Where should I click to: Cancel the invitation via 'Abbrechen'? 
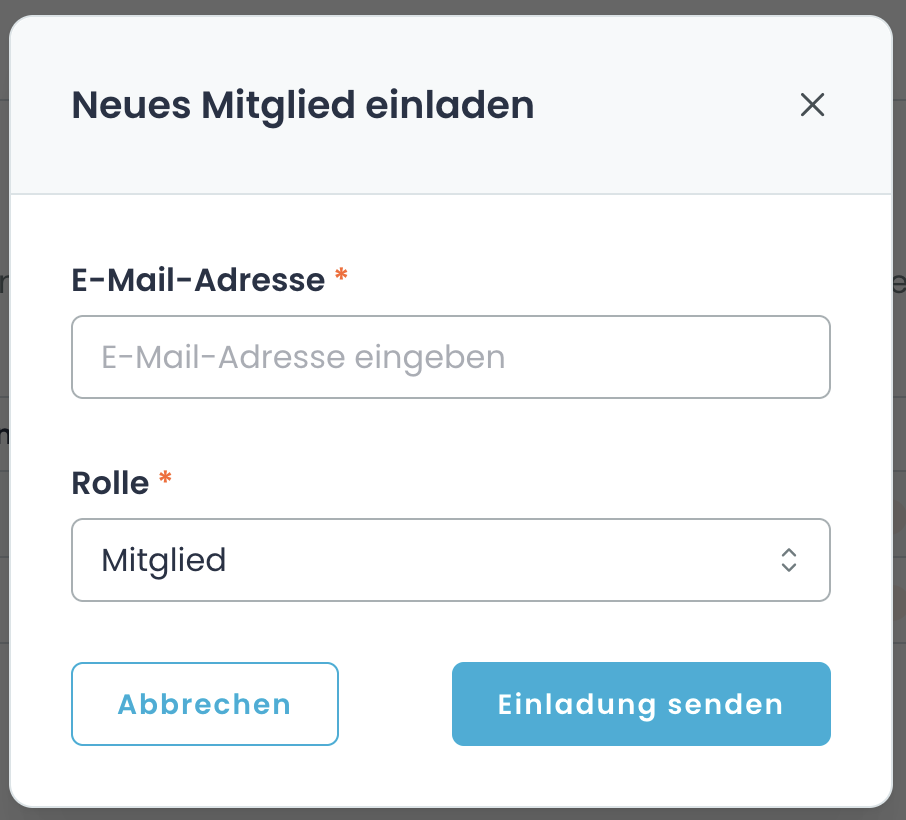click(x=204, y=704)
